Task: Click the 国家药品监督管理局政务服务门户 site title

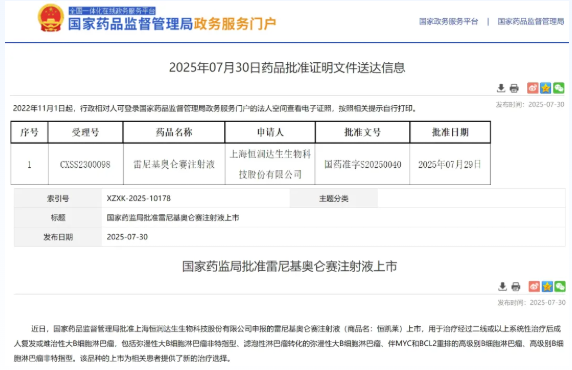Action: pos(172,24)
